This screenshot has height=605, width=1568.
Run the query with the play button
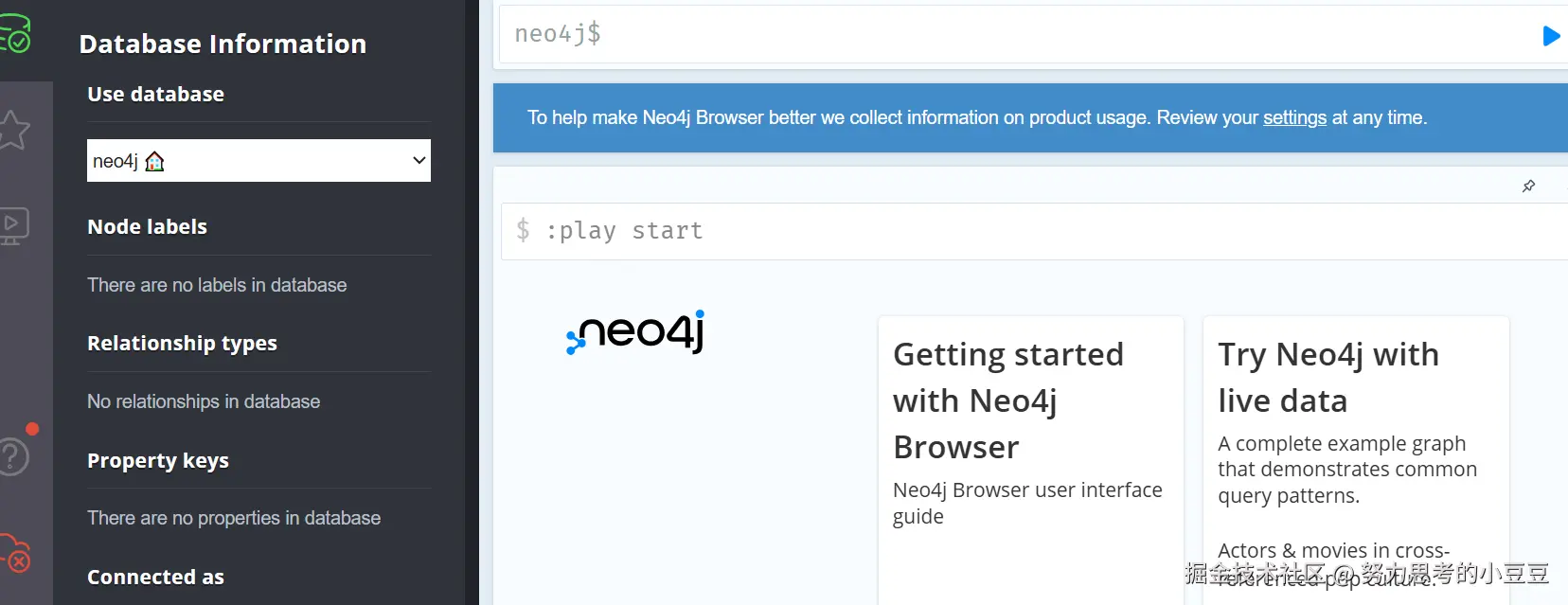tap(1550, 36)
